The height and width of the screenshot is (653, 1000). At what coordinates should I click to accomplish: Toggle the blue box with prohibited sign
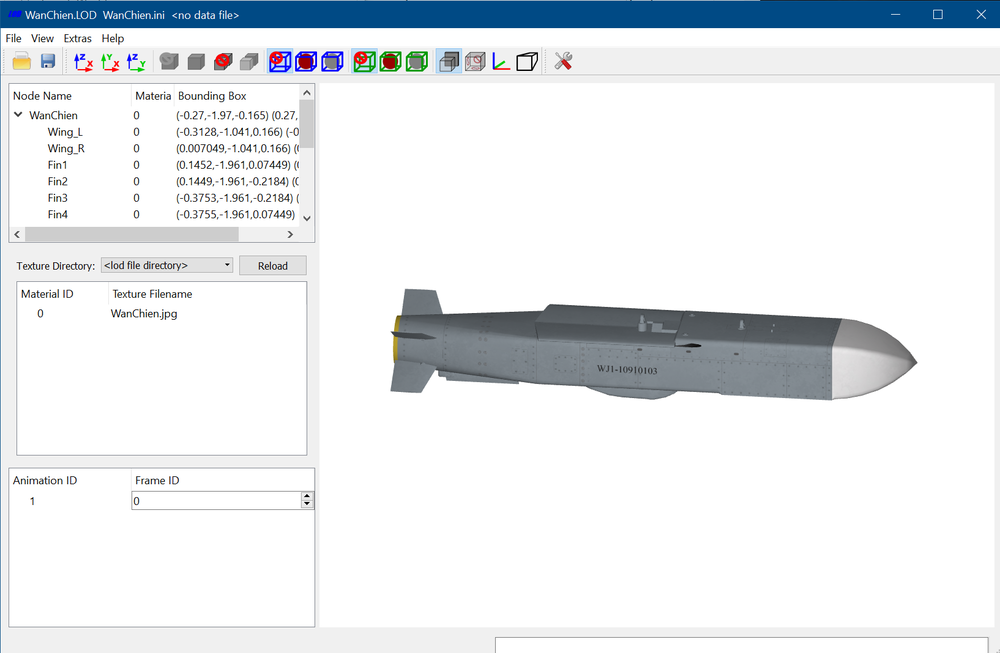tap(280, 61)
